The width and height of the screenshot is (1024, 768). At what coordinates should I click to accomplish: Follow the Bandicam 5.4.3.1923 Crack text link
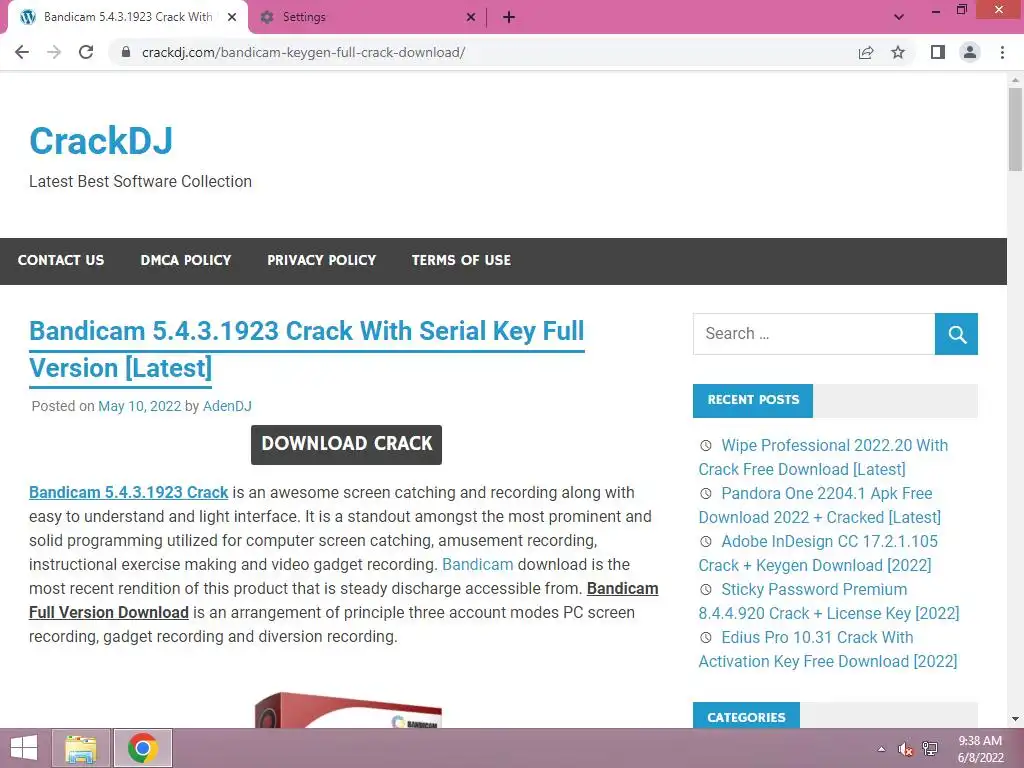click(x=129, y=492)
